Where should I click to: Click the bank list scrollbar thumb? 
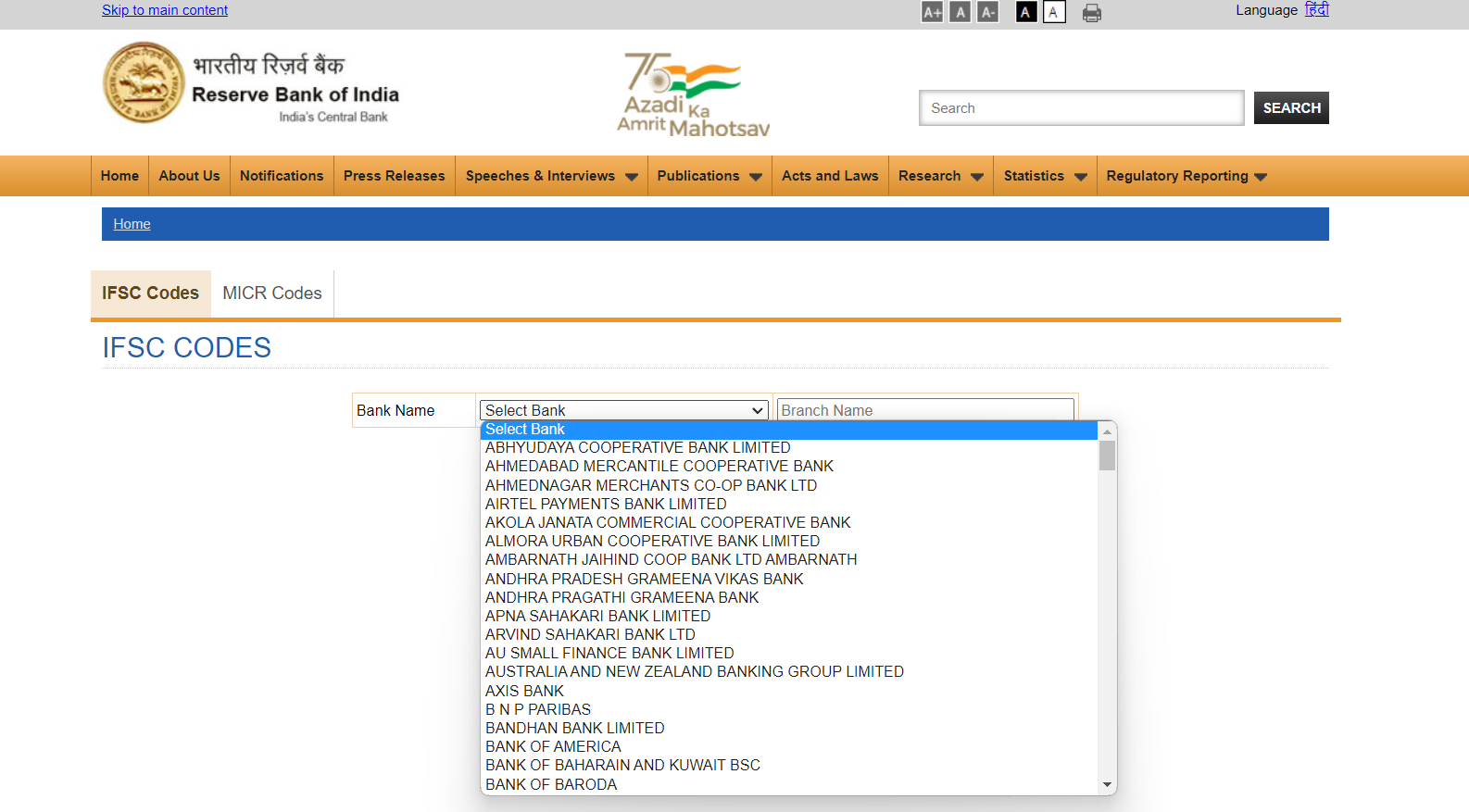(x=1107, y=456)
